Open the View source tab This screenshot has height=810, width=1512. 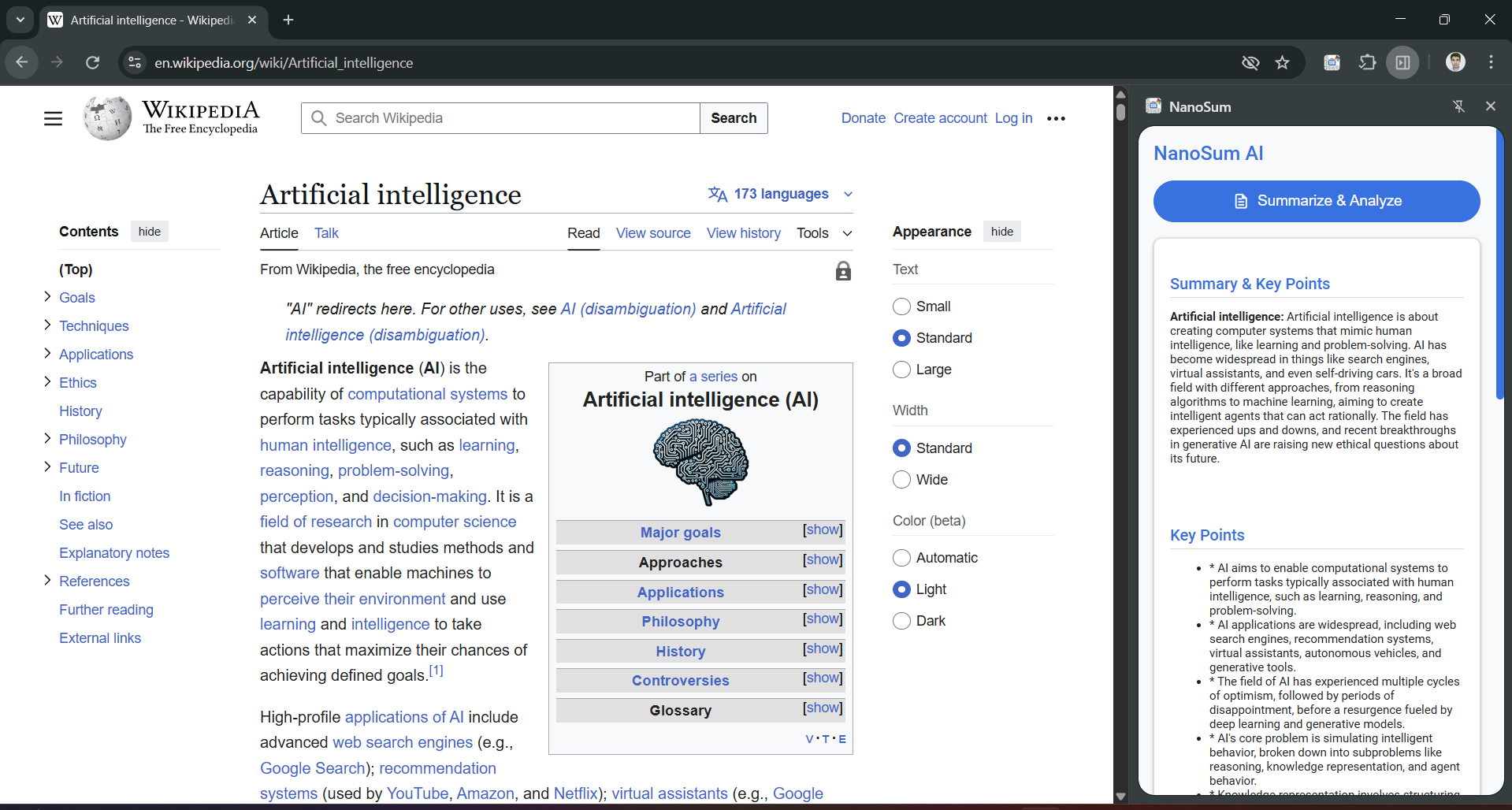pyautogui.click(x=653, y=233)
